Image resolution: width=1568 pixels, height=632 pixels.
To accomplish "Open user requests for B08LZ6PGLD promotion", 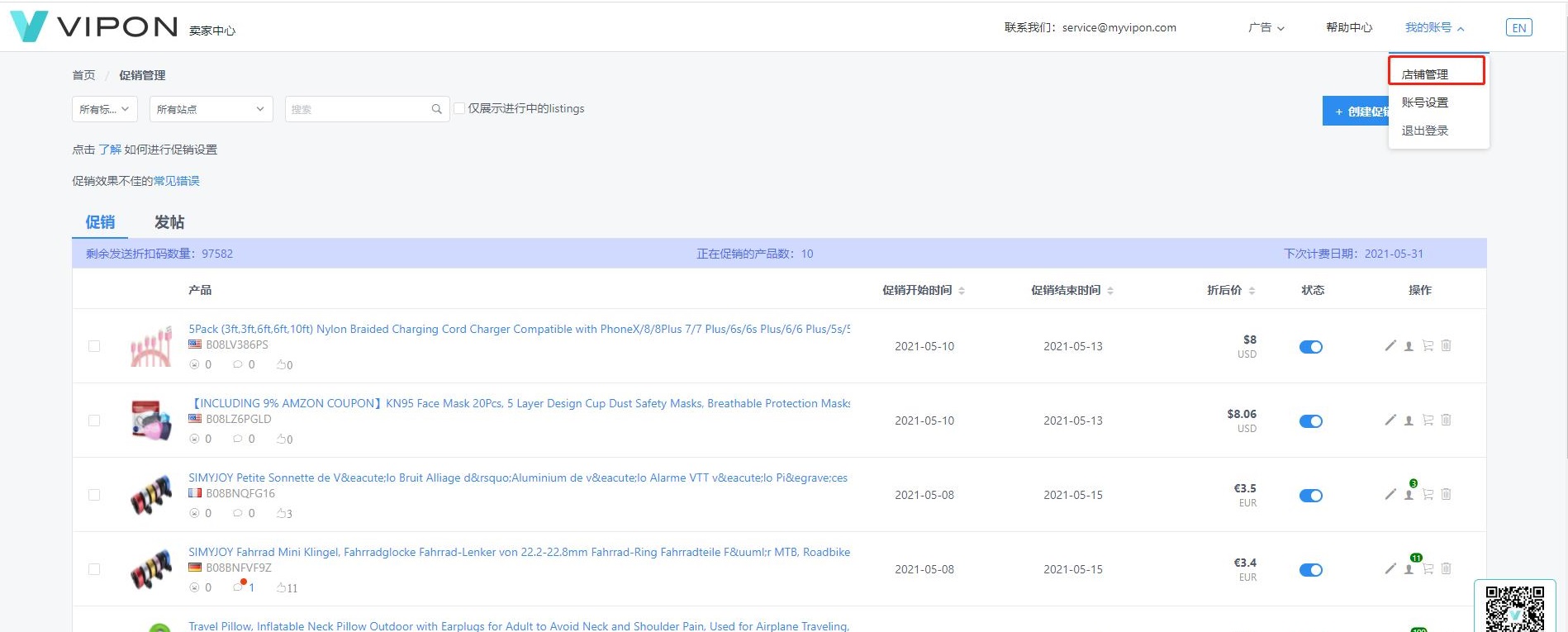I will (1409, 420).
